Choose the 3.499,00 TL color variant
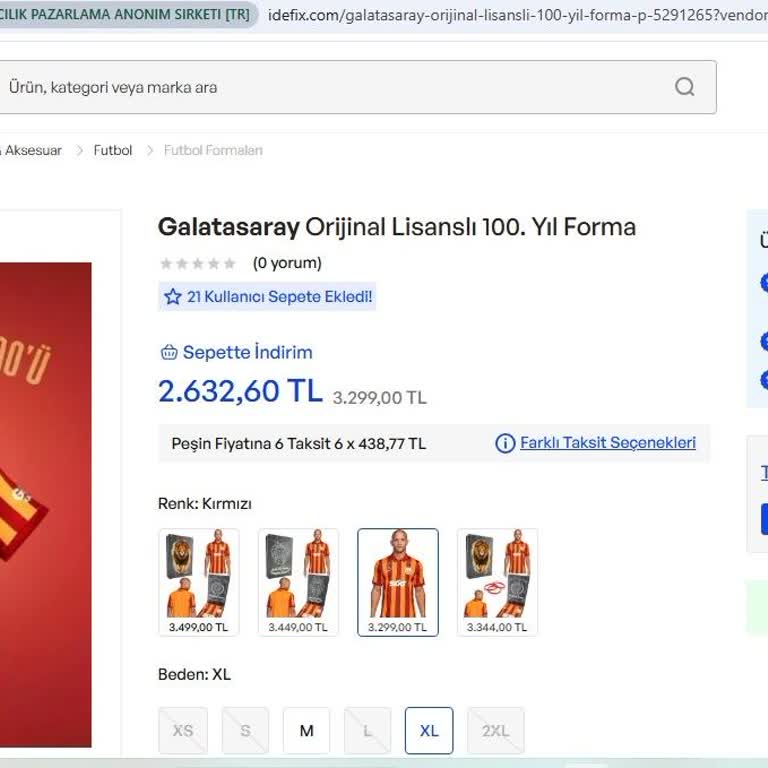 tap(199, 582)
